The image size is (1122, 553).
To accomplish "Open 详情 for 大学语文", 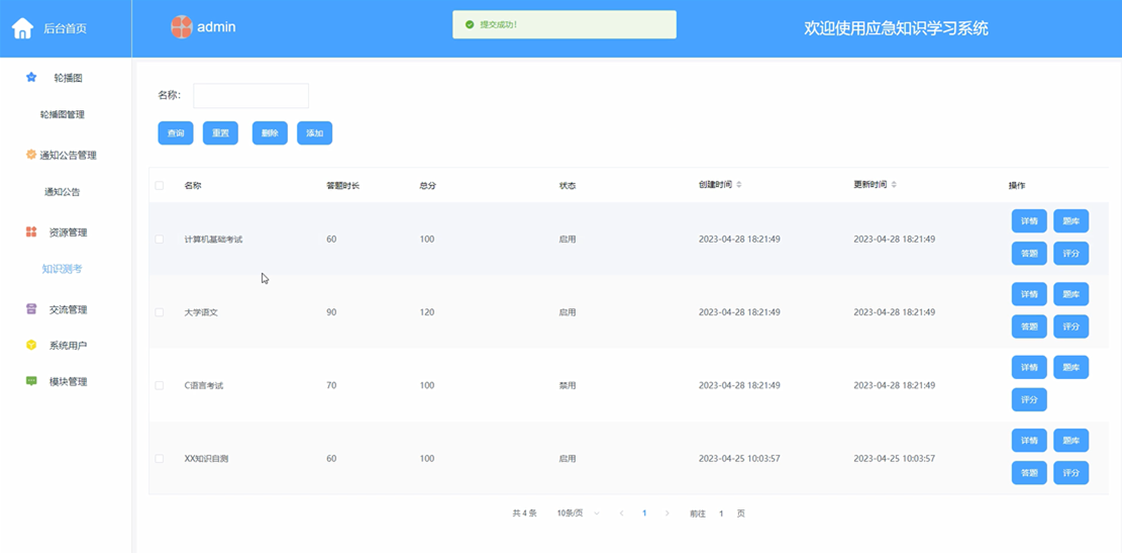I will [1029, 294].
